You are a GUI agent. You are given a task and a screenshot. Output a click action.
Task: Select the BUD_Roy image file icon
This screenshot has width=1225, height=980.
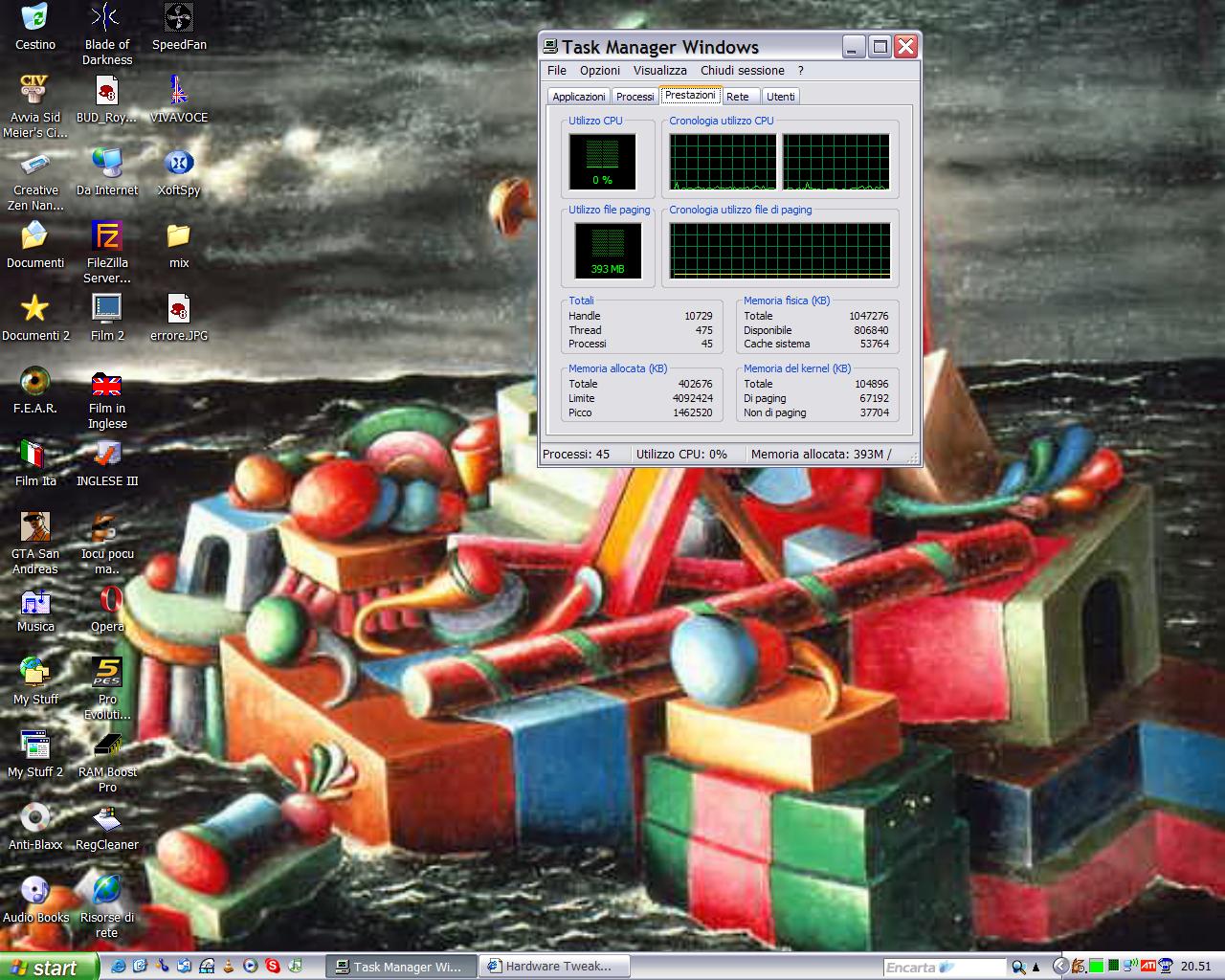106,100
